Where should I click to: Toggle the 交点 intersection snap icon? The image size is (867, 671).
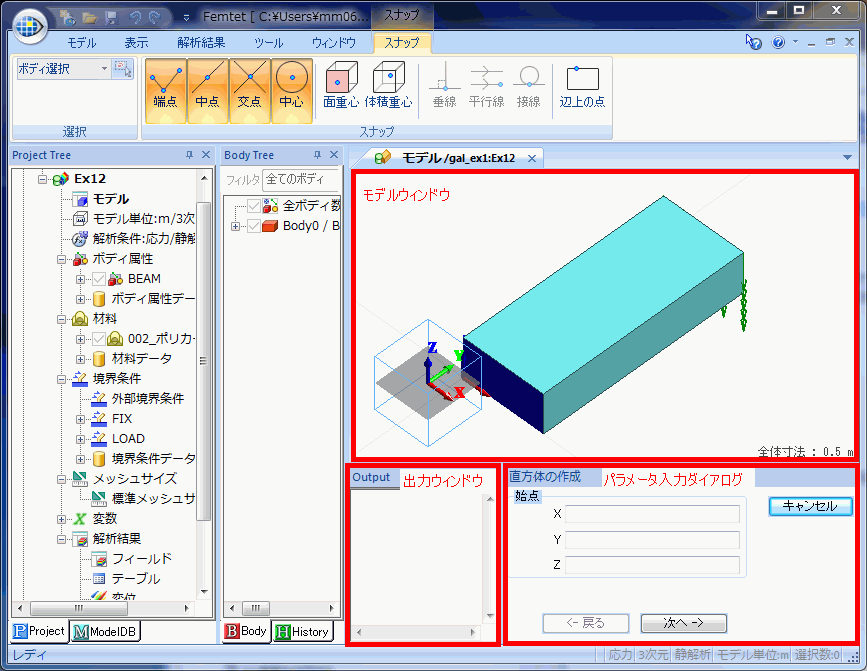250,85
